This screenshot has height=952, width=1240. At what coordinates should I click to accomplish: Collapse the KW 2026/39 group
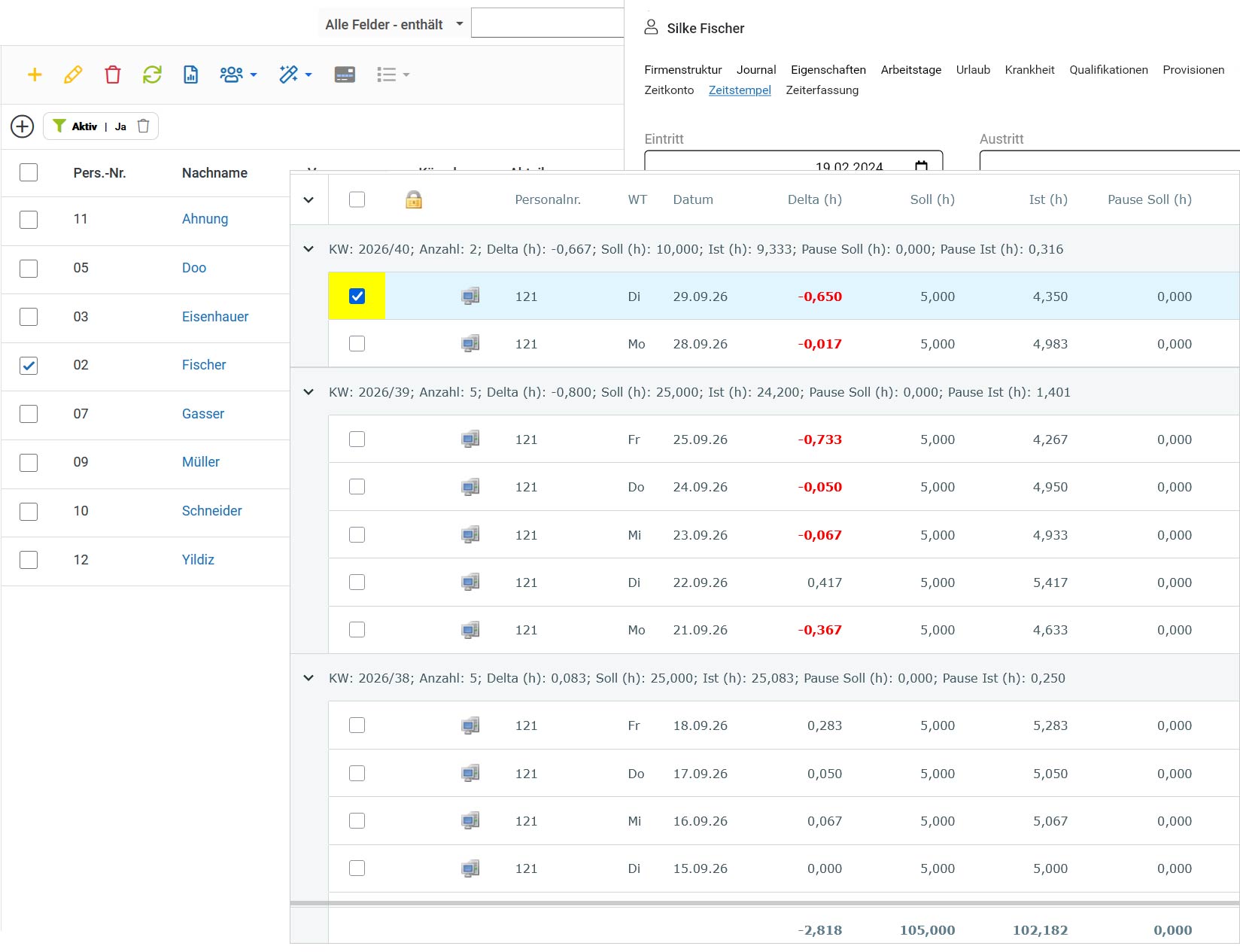[x=308, y=392]
